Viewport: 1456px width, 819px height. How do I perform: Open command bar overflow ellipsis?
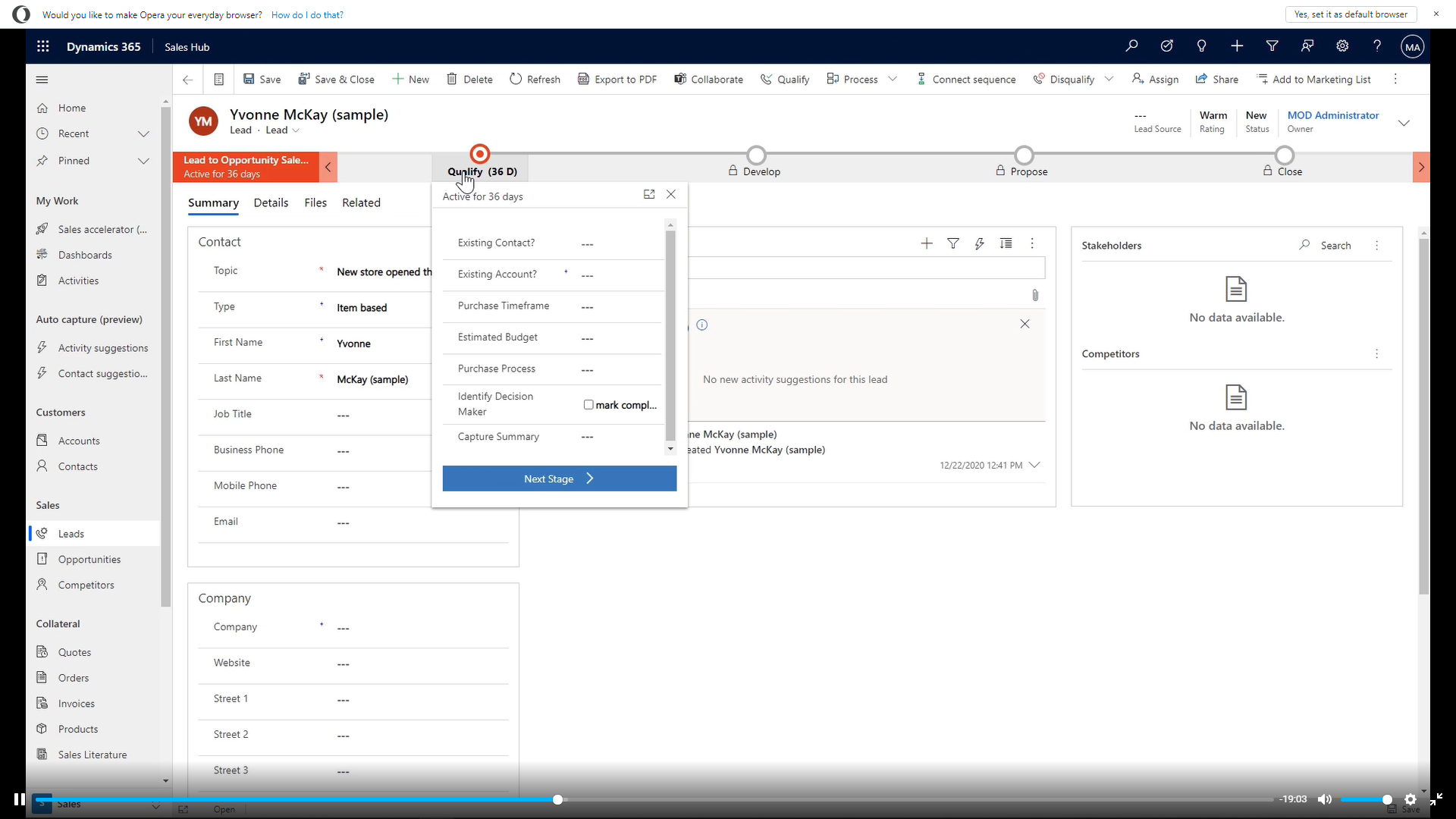click(1395, 79)
